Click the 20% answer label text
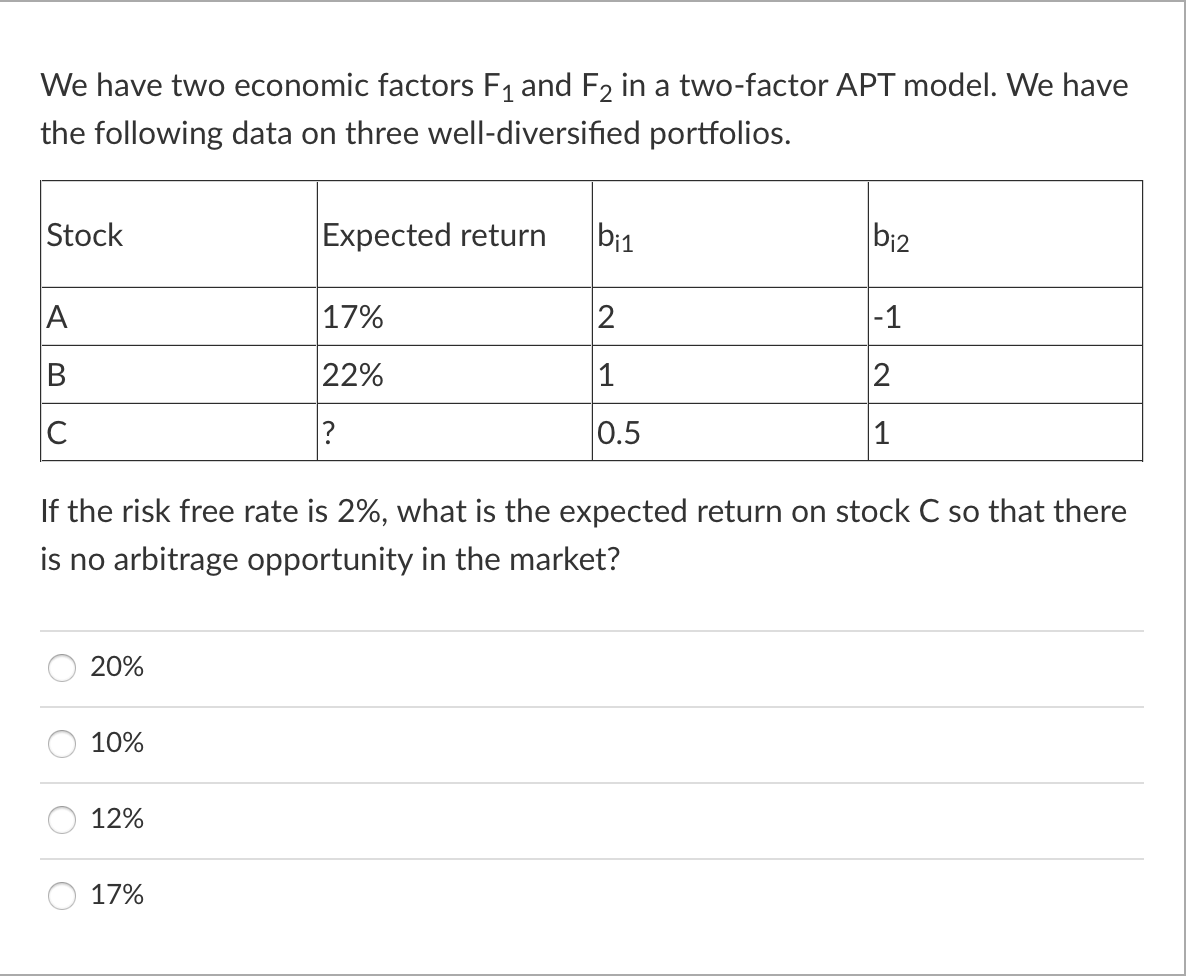This screenshot has height=980, width=1192. click(x=116, y=667)
